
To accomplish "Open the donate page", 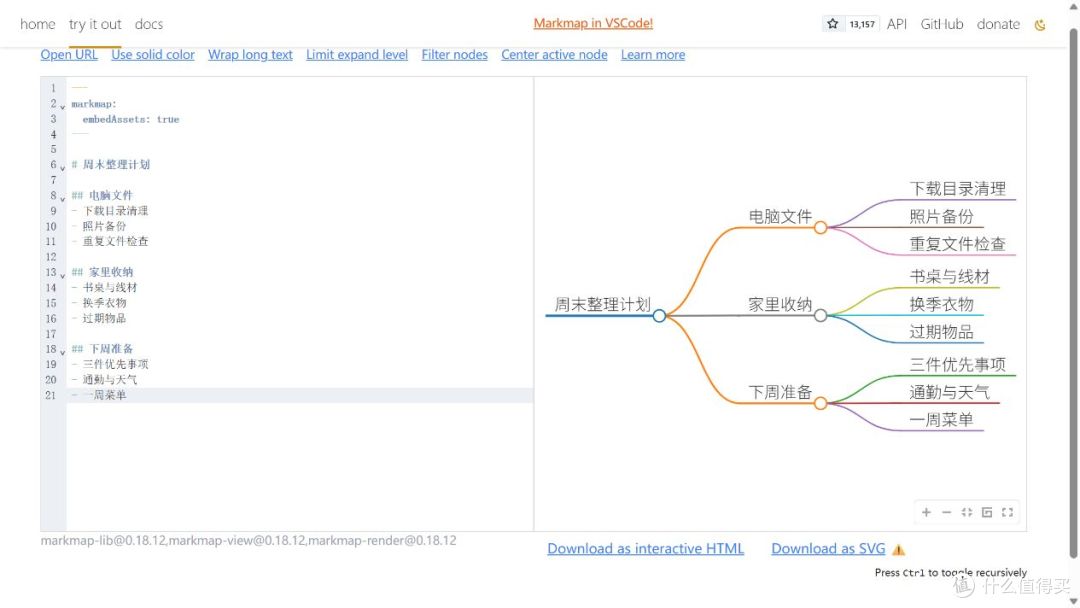I will click(x=998, y=24).
